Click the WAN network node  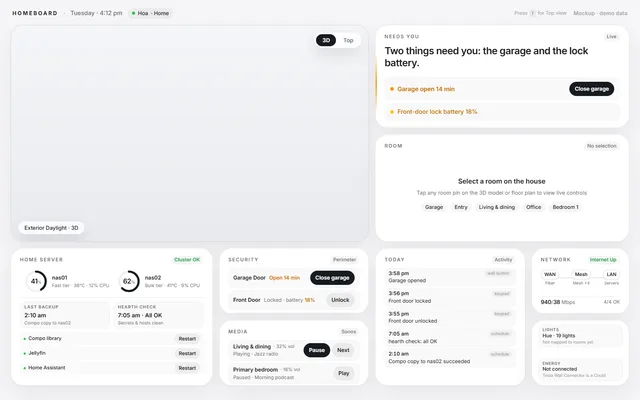coord(550,274)
